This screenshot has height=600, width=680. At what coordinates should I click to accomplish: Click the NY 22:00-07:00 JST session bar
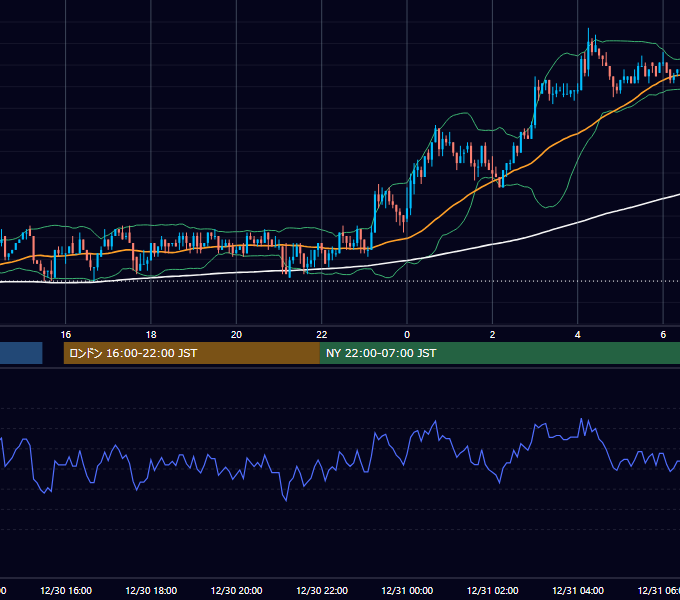tap(500, 353)
